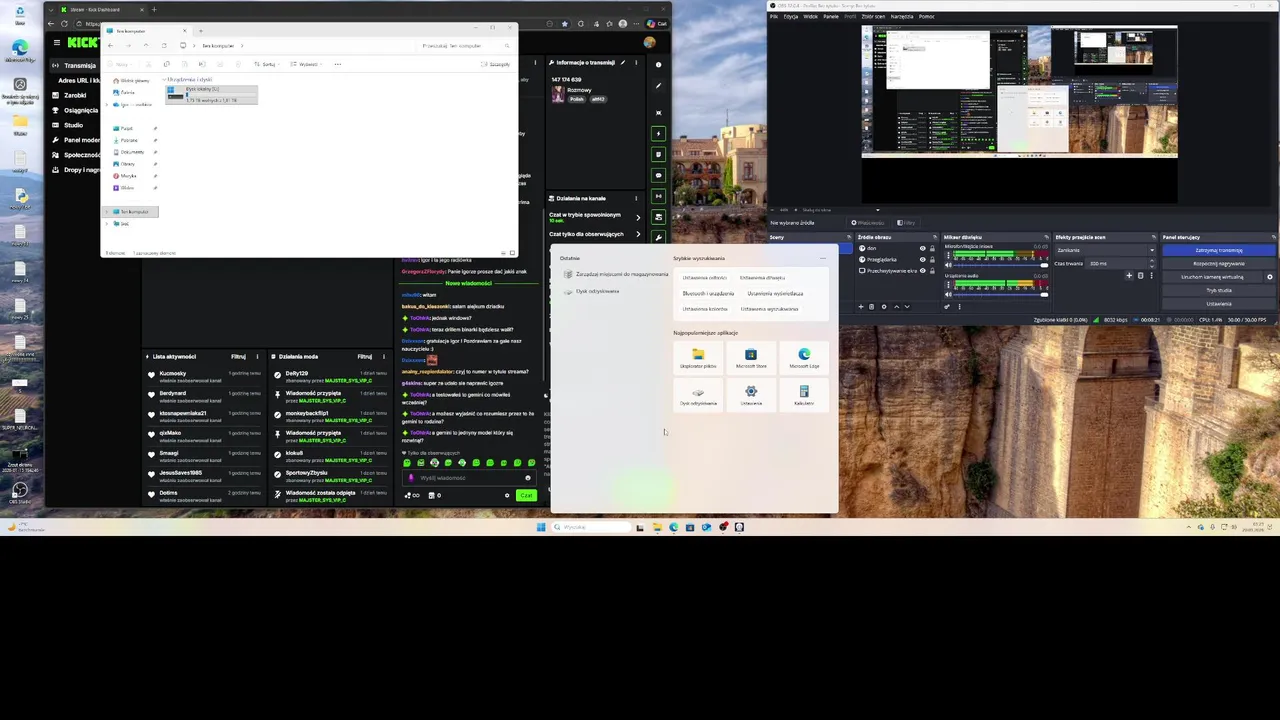1280x720 pixels.
Task: Open Ustawienia tile in search panel
Action: (751, 394)
